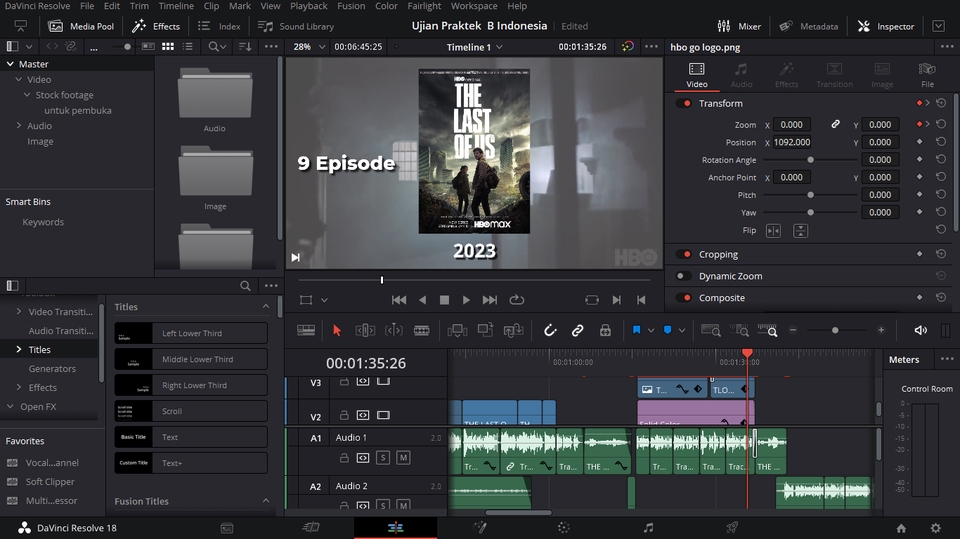Adjust the Pitch slider

810,195
